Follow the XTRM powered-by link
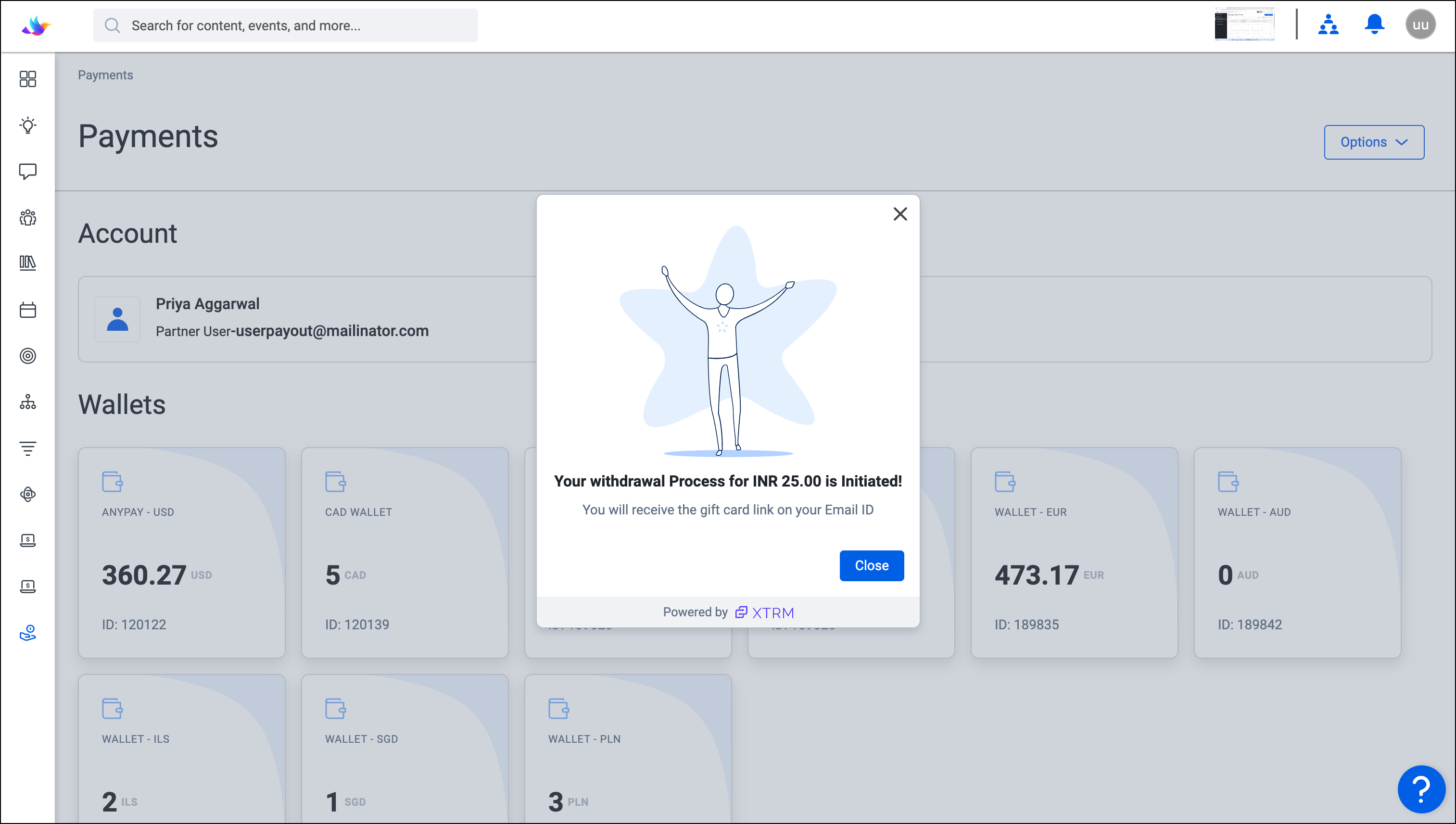This screenshot has height=824, width=1456. (x=764, y=612)
